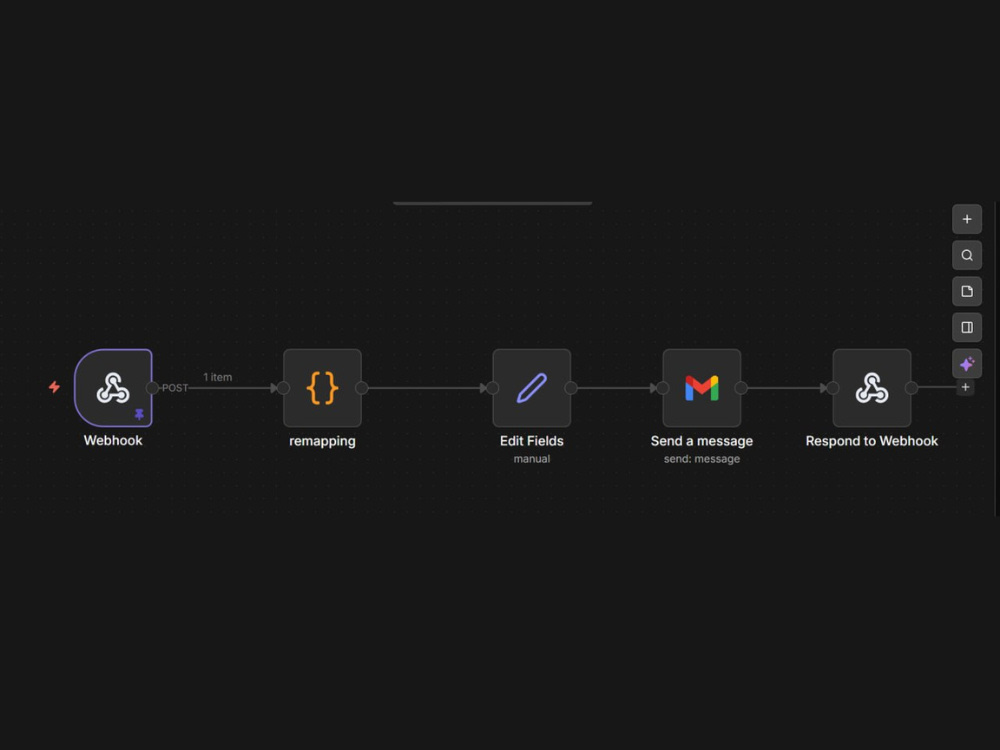
Task: Open the Respond to Webhook node
Action: point(872,388)
